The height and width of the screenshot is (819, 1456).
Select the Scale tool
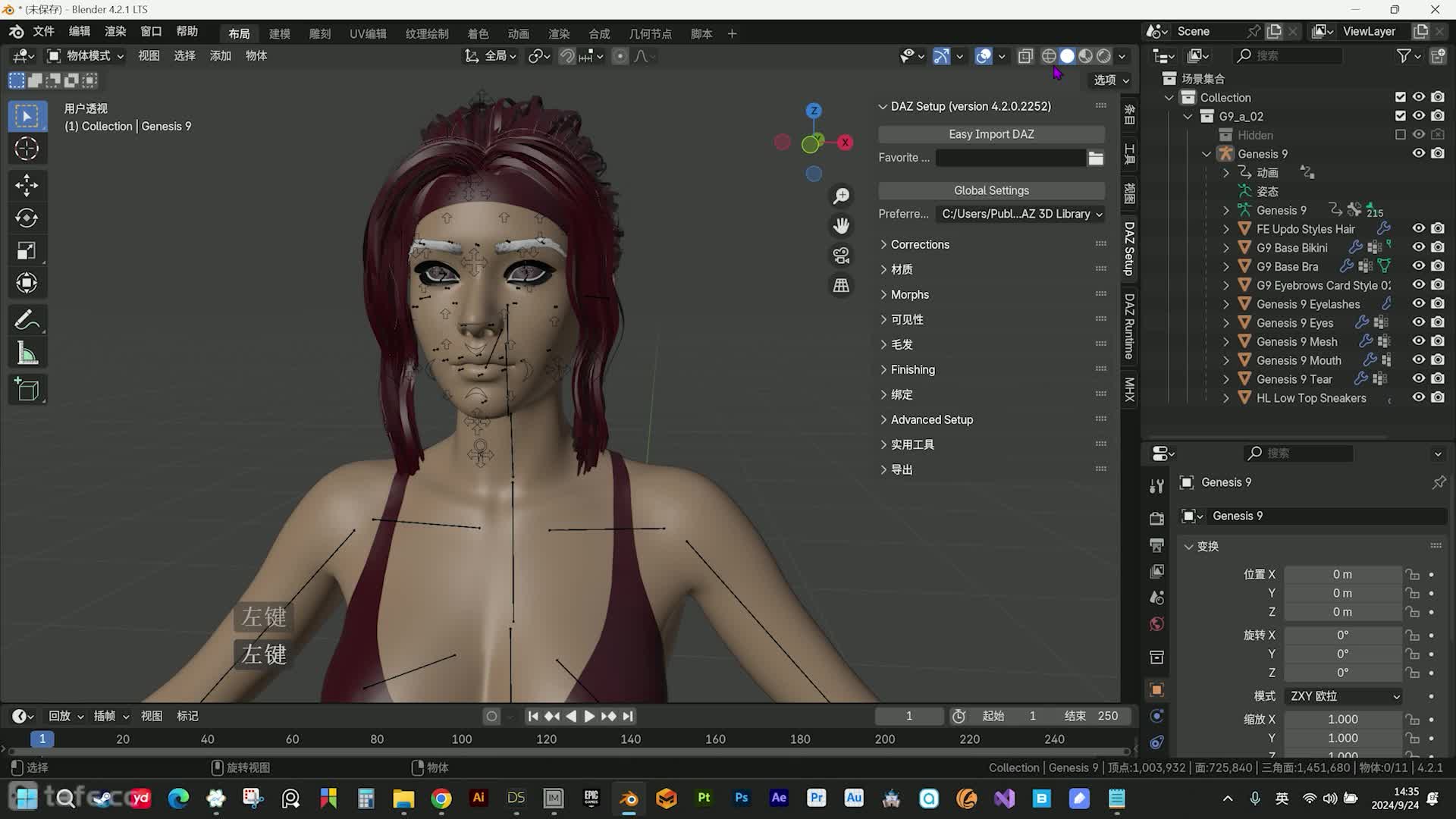click(x=27, y=251)
